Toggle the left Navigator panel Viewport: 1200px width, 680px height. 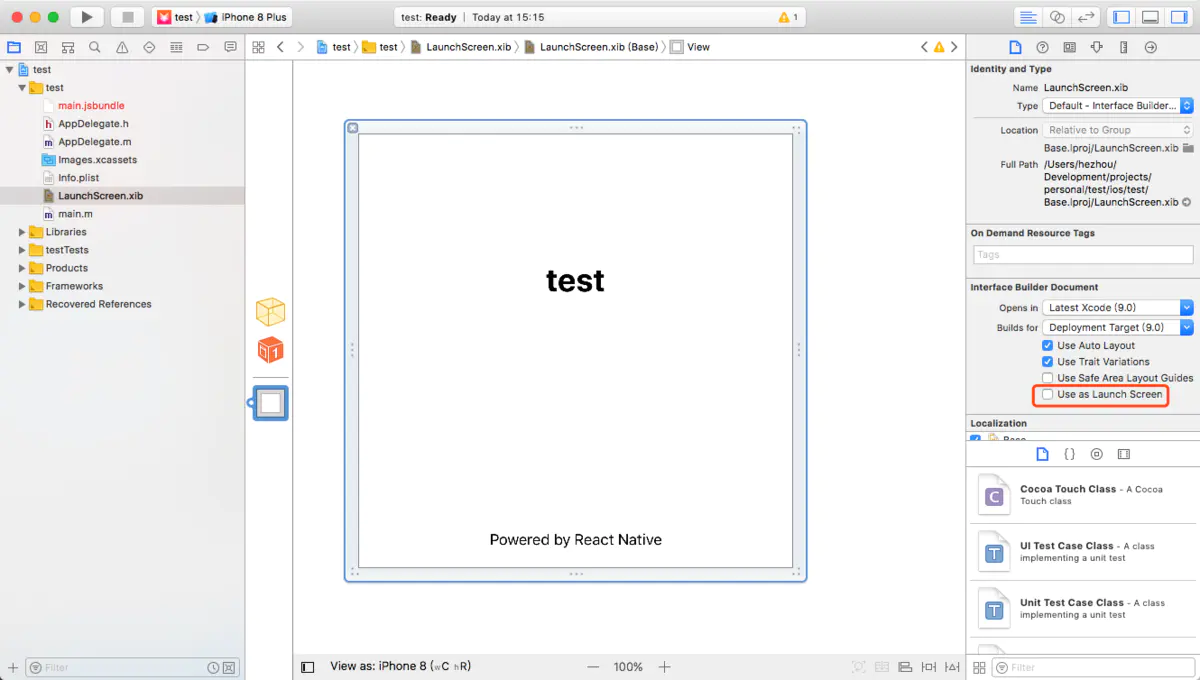pos(1122,17)
